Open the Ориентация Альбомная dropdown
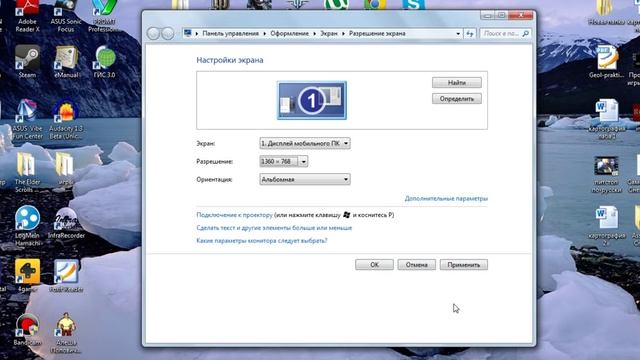Screen dimensions: 640x360 (x=305, y=179)
